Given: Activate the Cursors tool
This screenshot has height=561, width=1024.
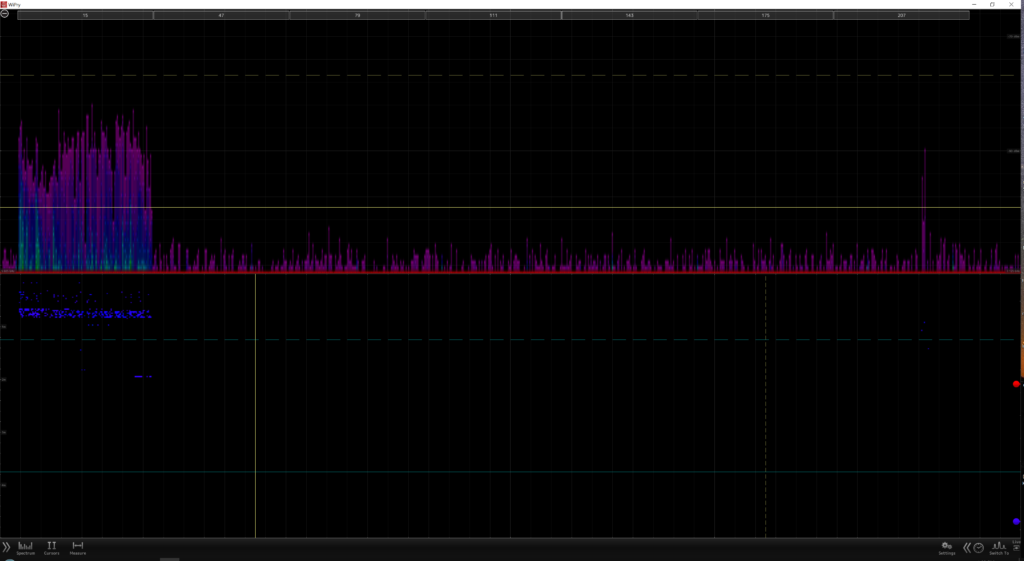Looking at the screenshot, I should (52, 548).
